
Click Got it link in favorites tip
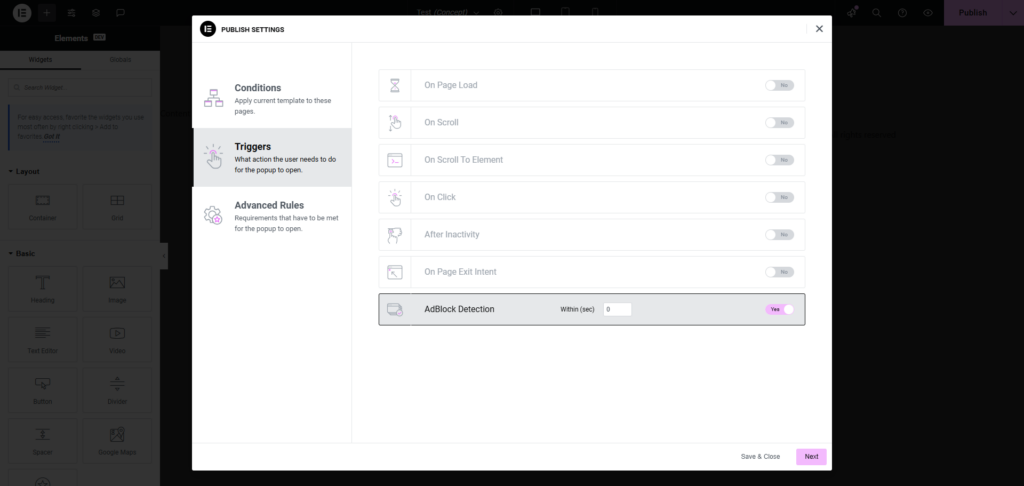point(51,137)
